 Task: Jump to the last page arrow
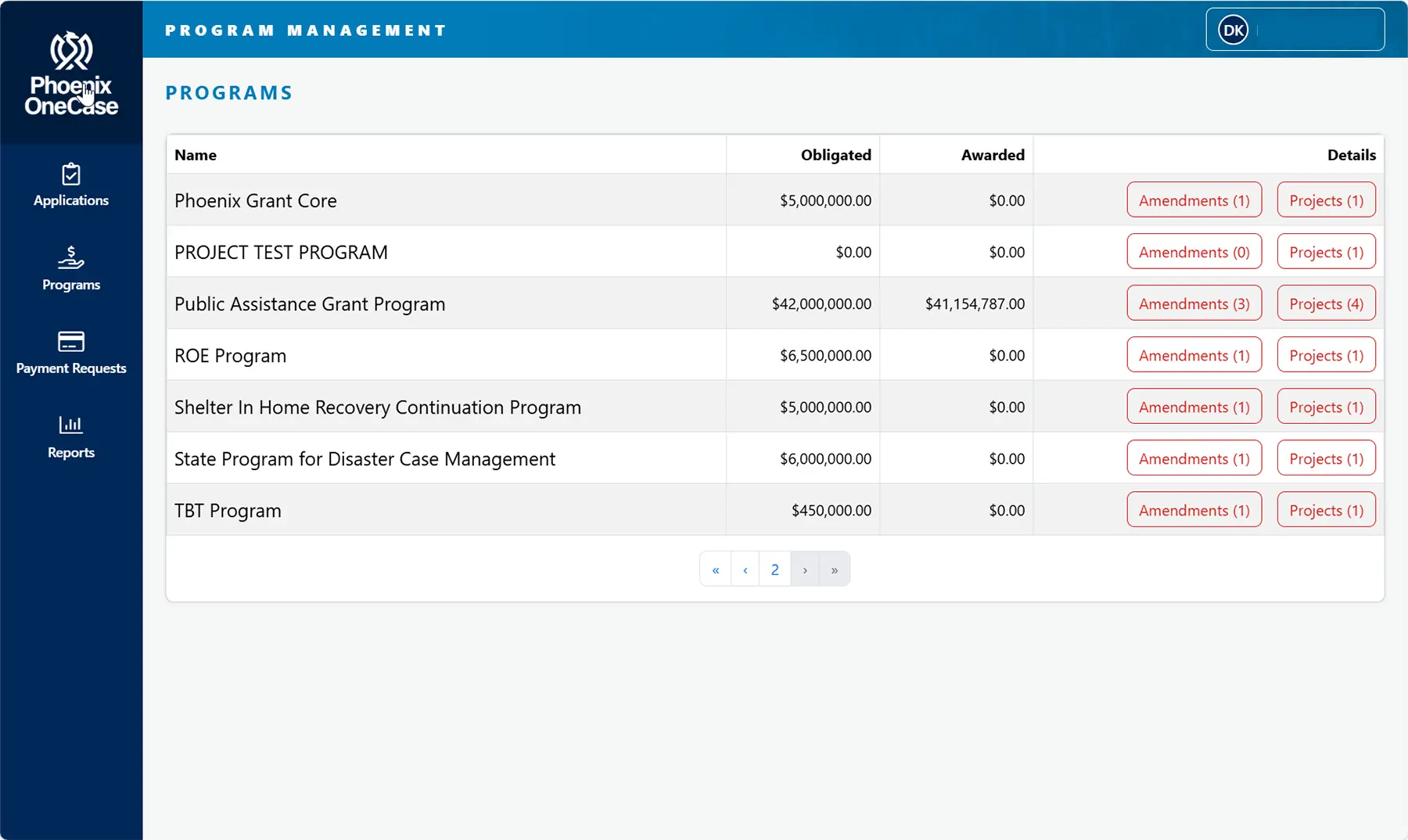coord(835,569)
